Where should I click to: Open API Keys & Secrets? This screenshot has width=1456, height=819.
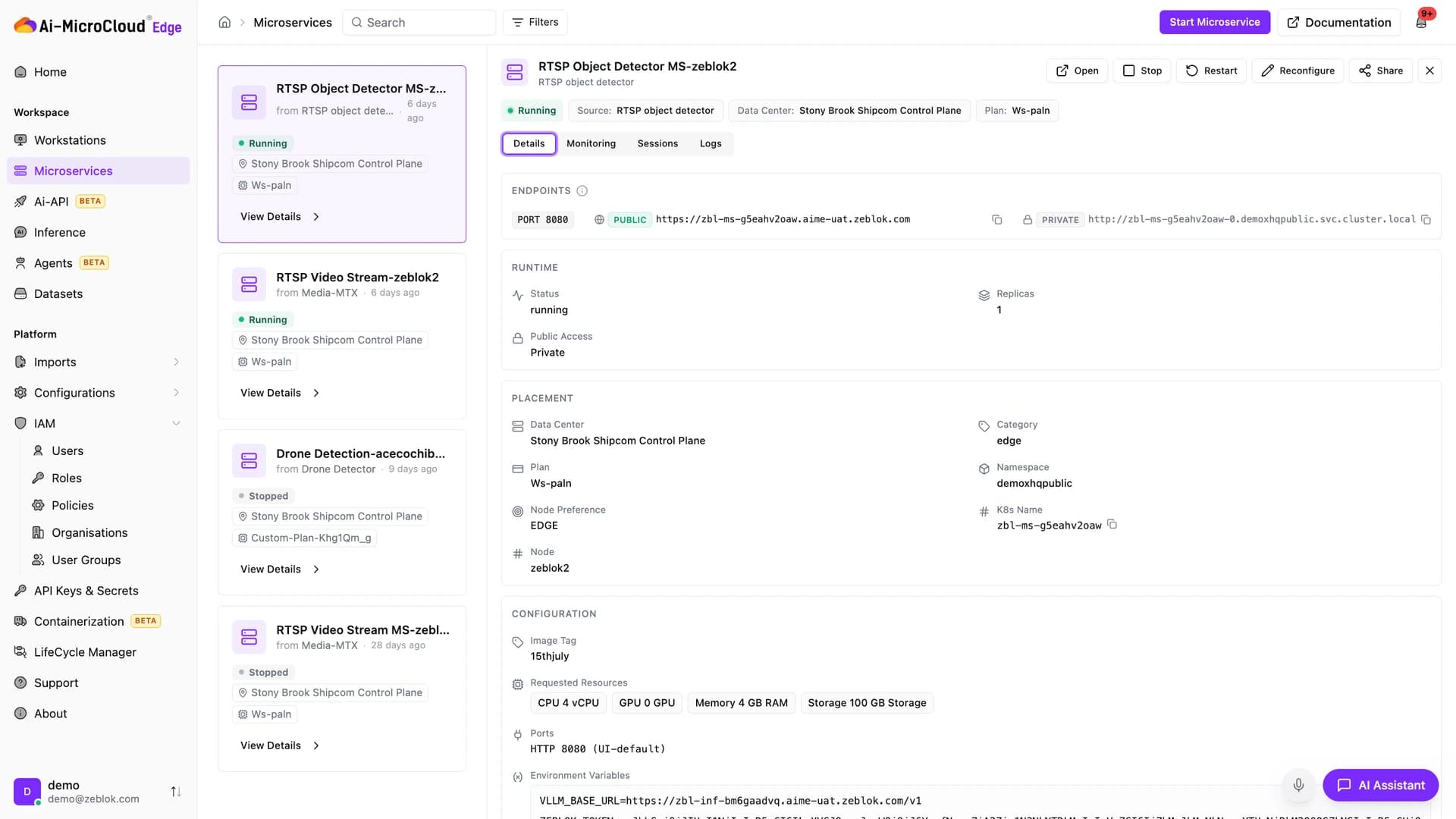point(99,591)
